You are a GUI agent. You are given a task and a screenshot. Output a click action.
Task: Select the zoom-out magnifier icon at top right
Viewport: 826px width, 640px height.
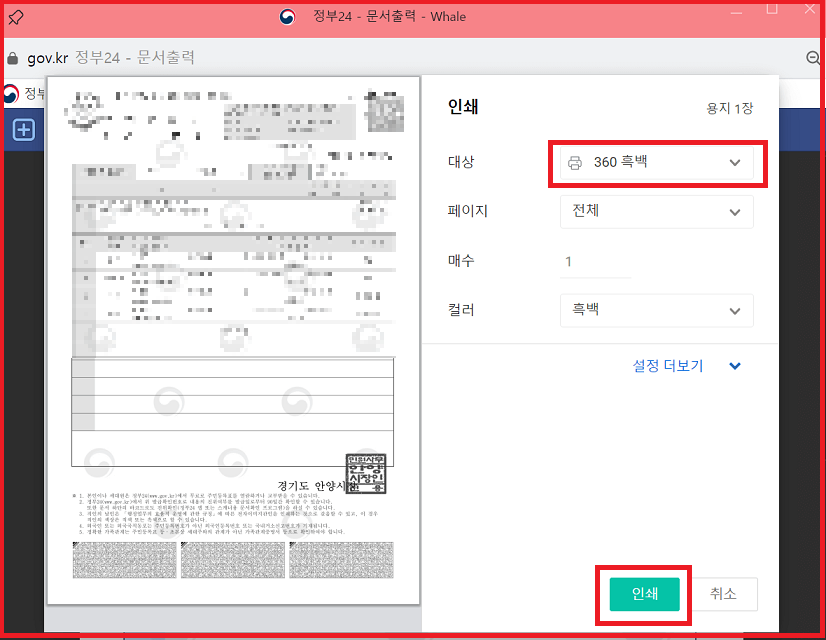[x=812, y=58]
